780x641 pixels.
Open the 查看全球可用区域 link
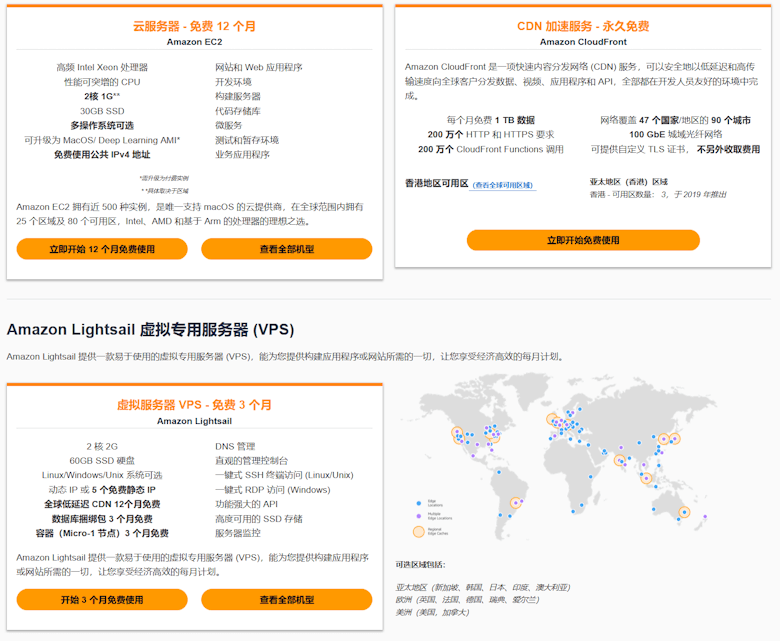point(503,185)
